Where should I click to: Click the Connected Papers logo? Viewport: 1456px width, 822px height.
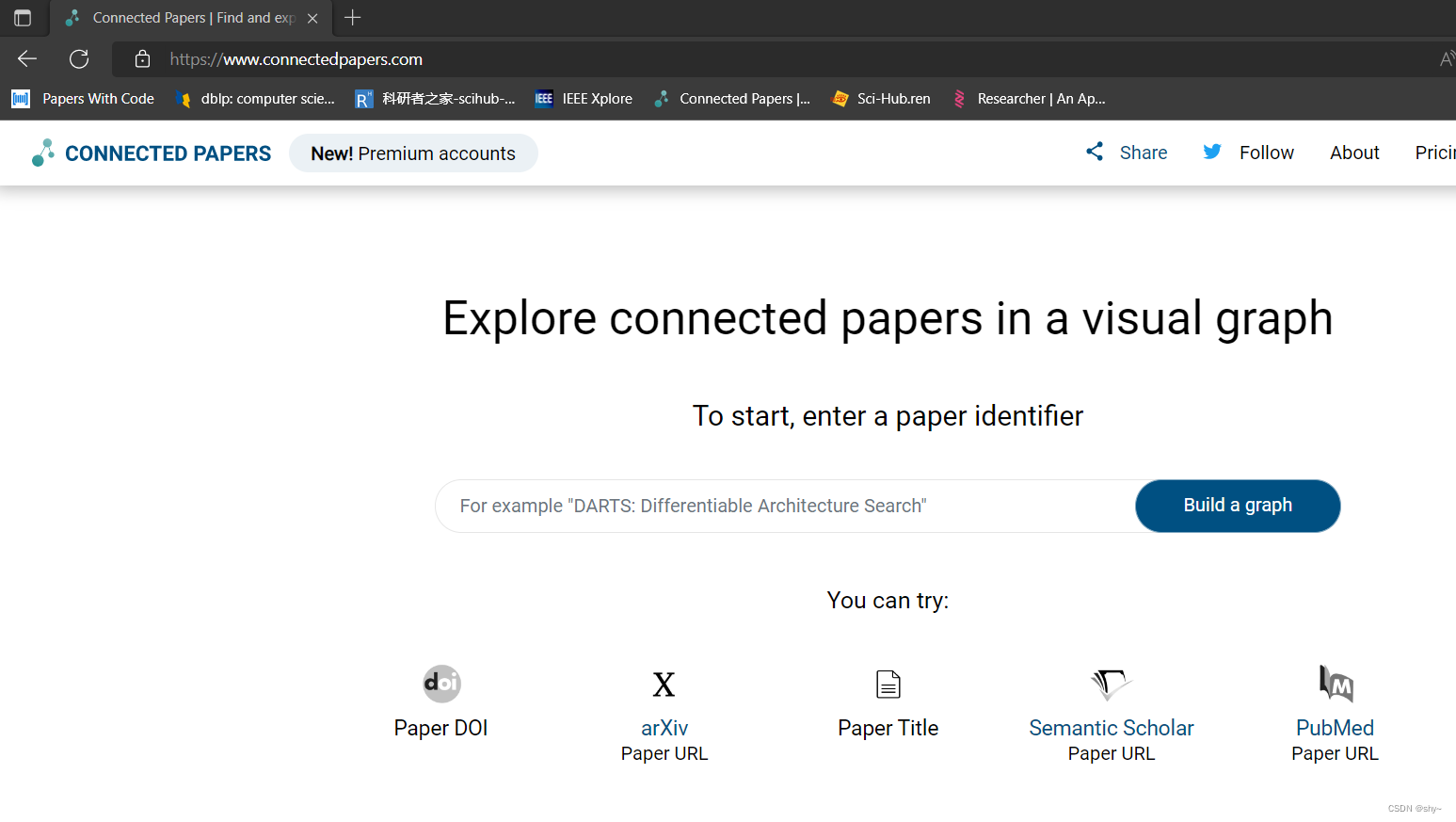point(43,153)
